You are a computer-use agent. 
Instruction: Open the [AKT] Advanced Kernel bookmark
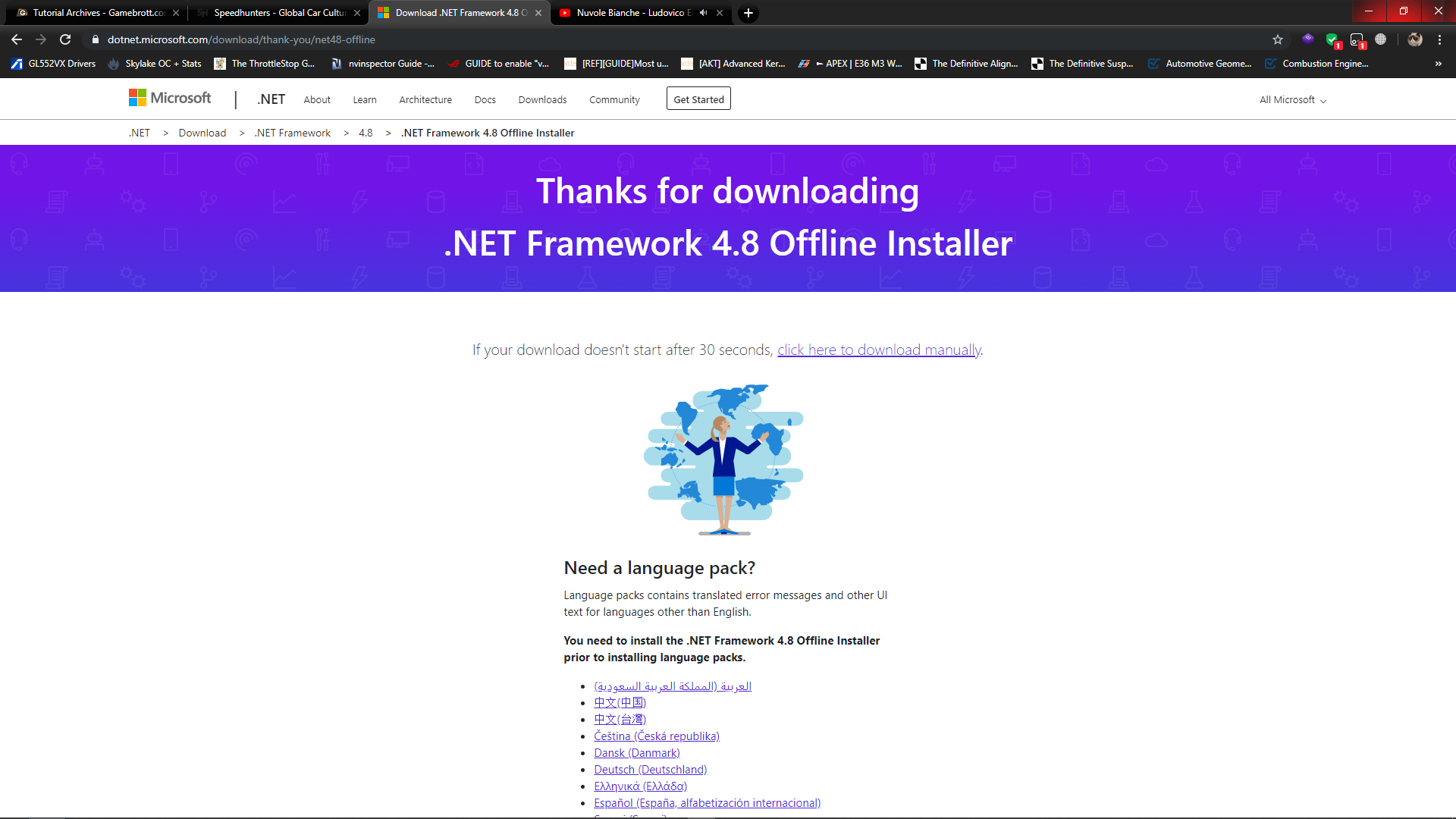[x=733, y=64]
